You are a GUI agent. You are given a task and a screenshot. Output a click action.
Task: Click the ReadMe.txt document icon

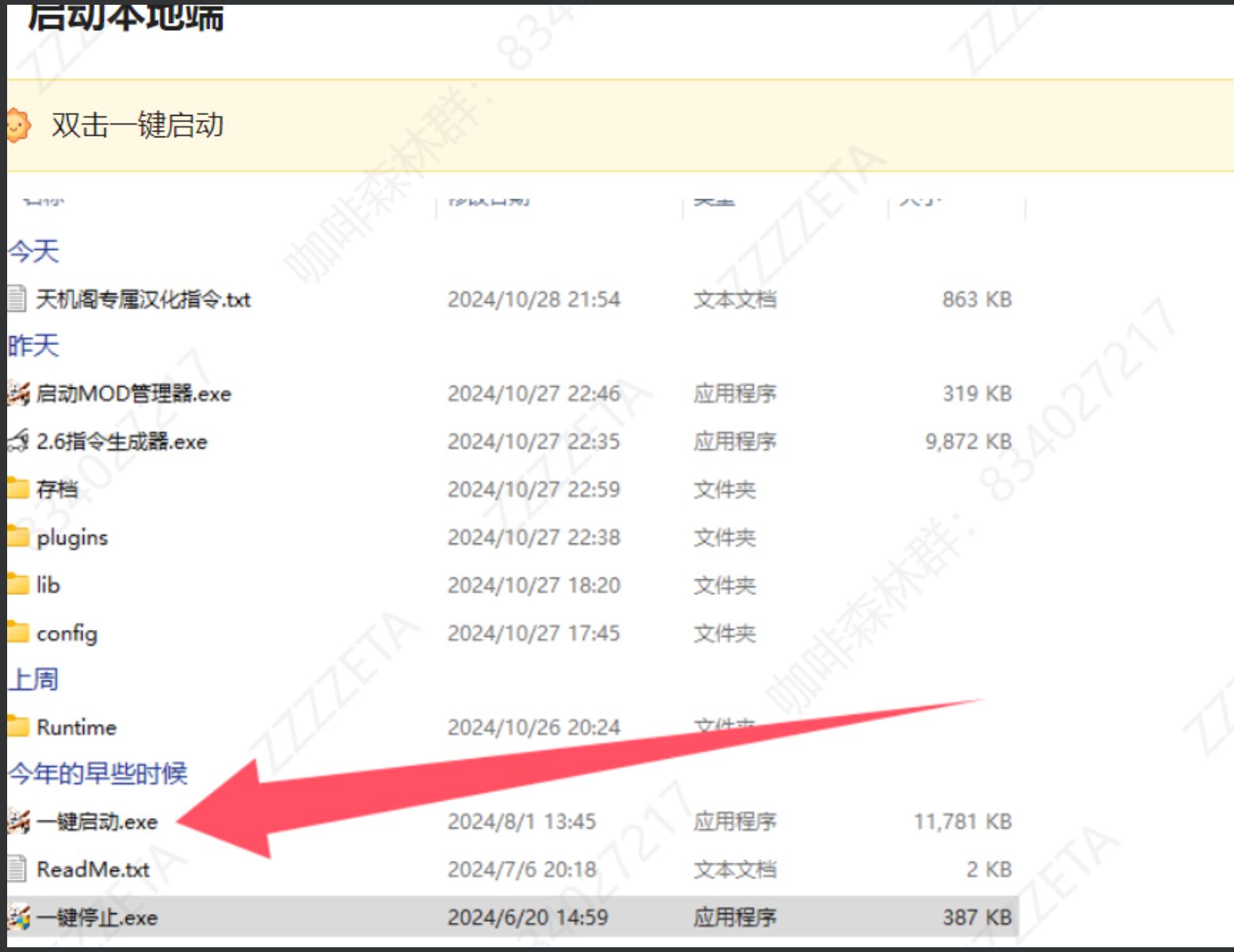pos(17,869)
